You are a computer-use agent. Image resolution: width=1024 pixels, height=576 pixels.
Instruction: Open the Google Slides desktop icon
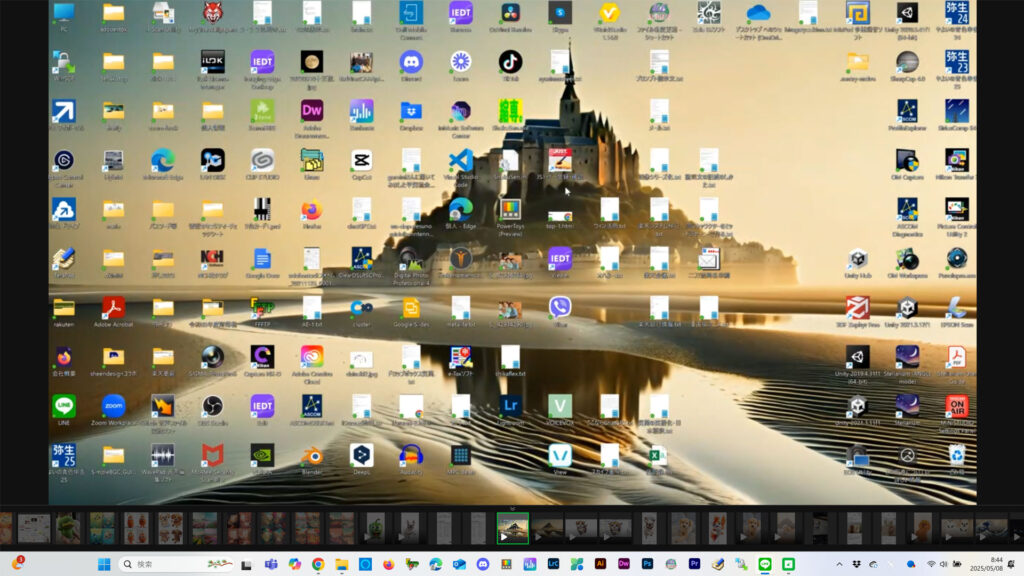coord(411,308)
